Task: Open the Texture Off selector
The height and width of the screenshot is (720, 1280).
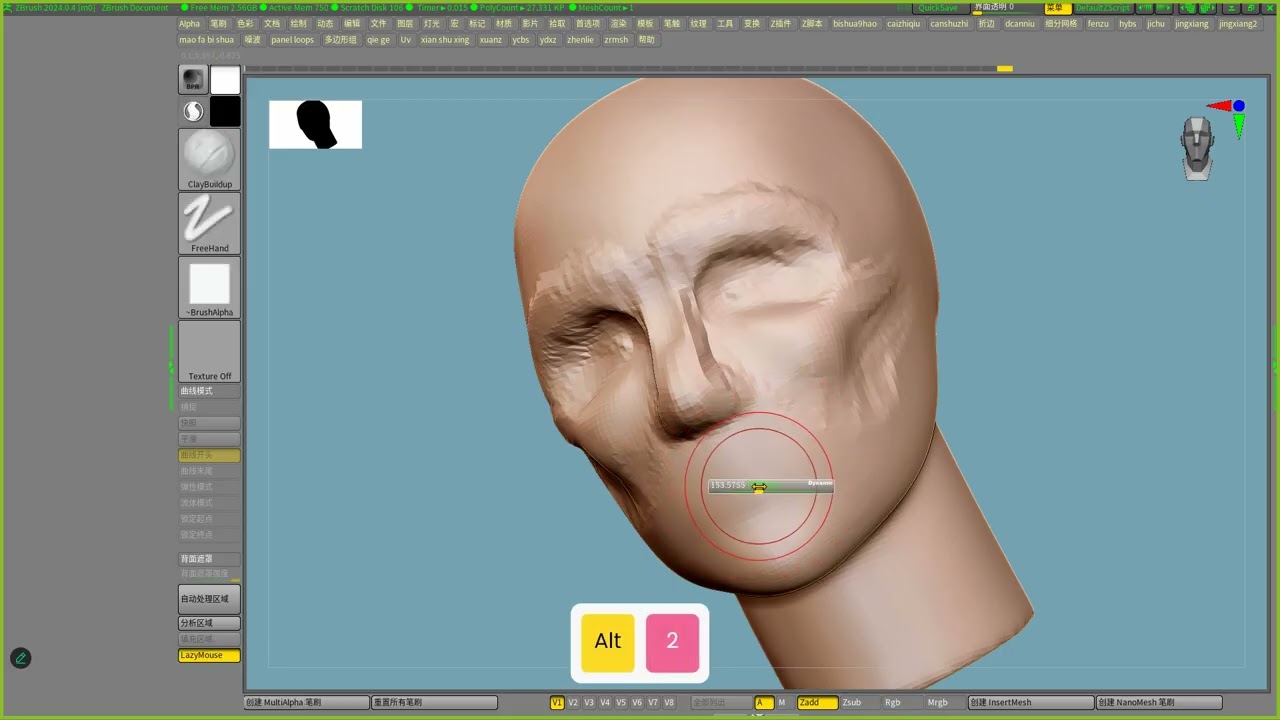Action: (209, 351)
